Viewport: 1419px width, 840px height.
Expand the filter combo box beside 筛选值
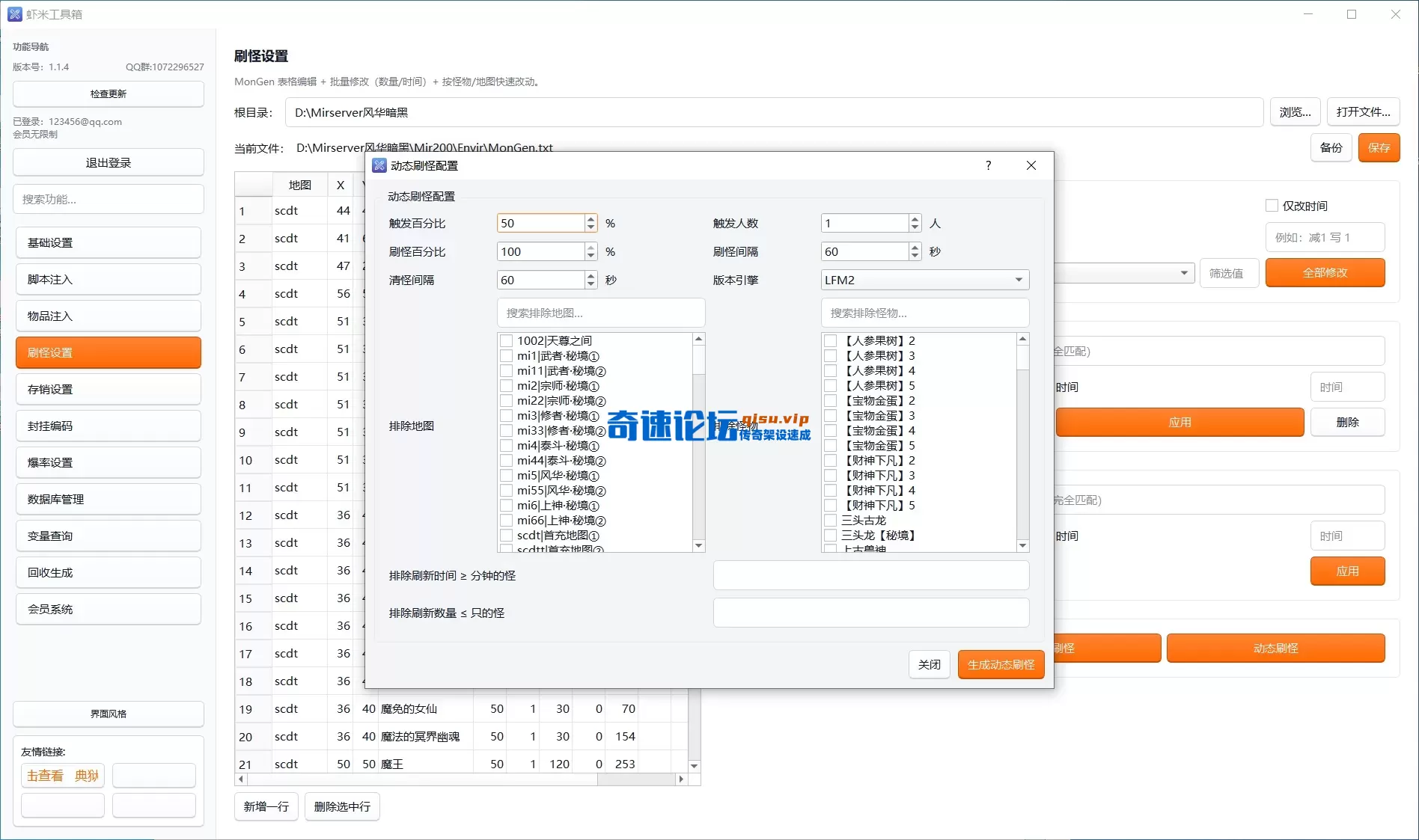(1184, 273)
